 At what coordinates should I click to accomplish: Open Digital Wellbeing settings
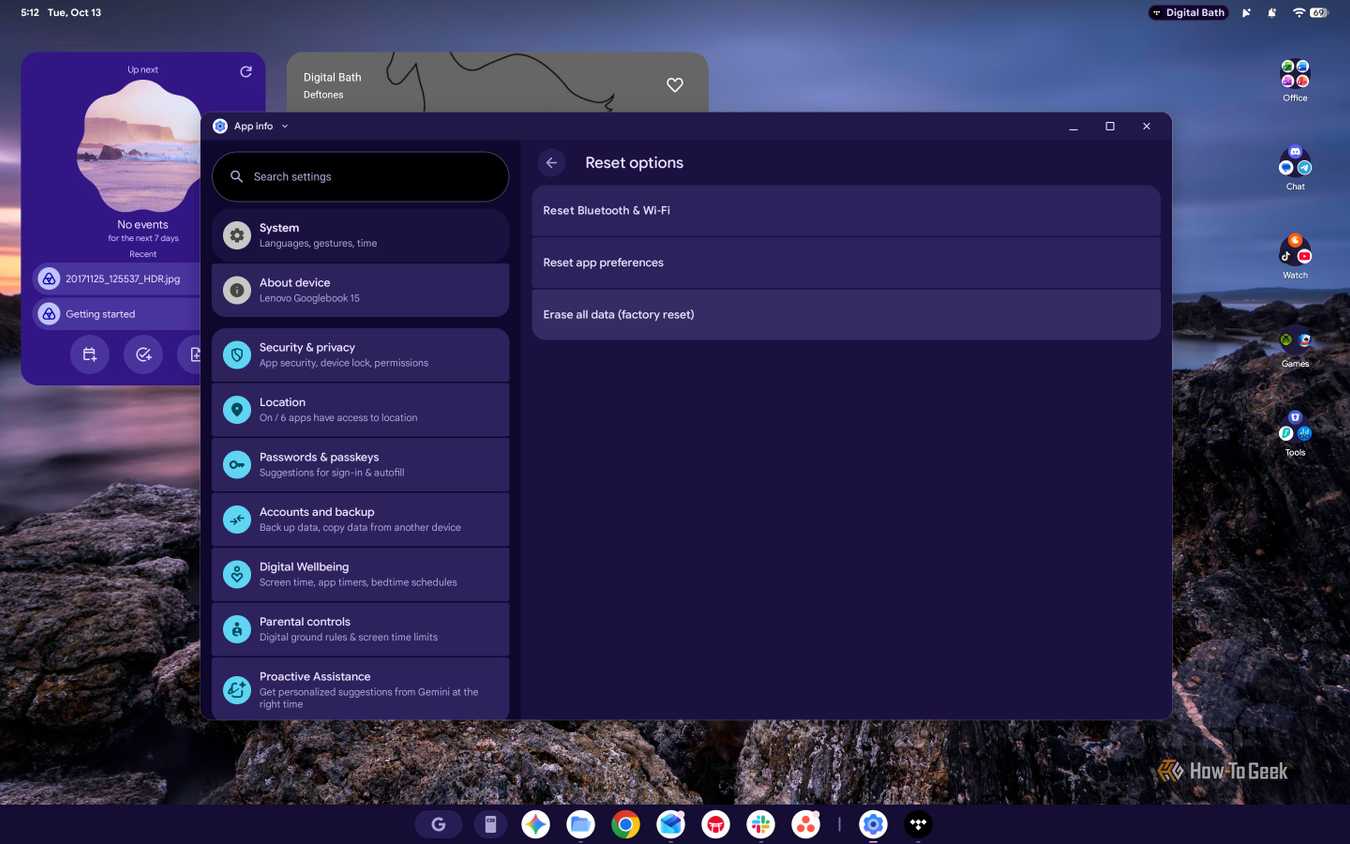tap(360, 575)
